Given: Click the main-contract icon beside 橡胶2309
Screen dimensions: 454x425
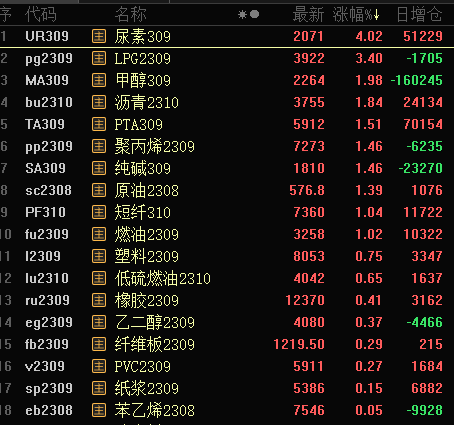Looking at the screenshot, I should (99, 300).
